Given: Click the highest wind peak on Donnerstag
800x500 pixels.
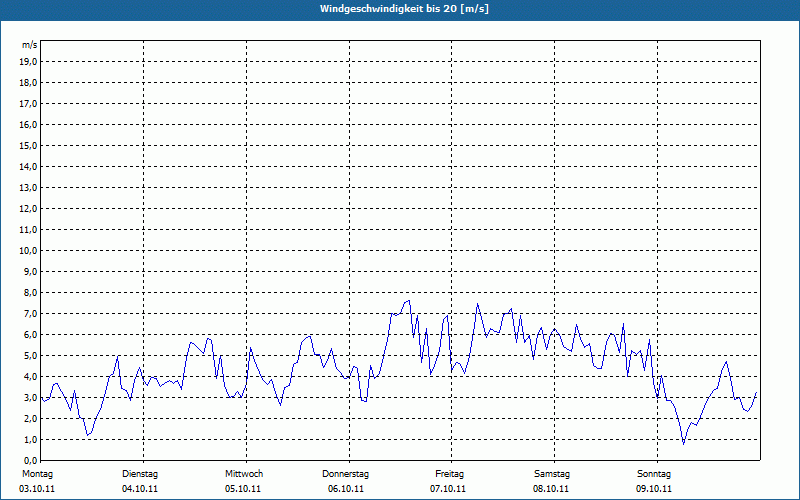Looking at the screenshot, I should pyautogui.click(x=409, y=301).
